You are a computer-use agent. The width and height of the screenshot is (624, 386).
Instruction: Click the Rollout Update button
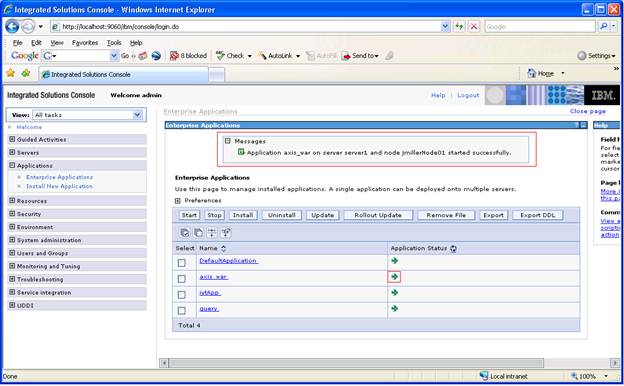click(x=378, y=215)
